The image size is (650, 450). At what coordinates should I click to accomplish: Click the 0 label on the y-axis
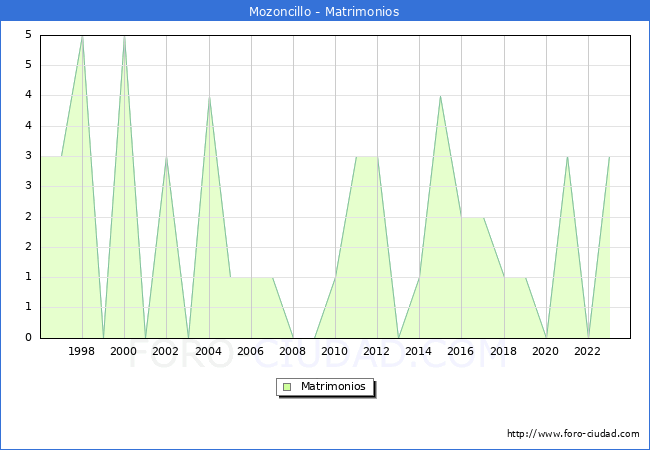(x=28, y=338)
